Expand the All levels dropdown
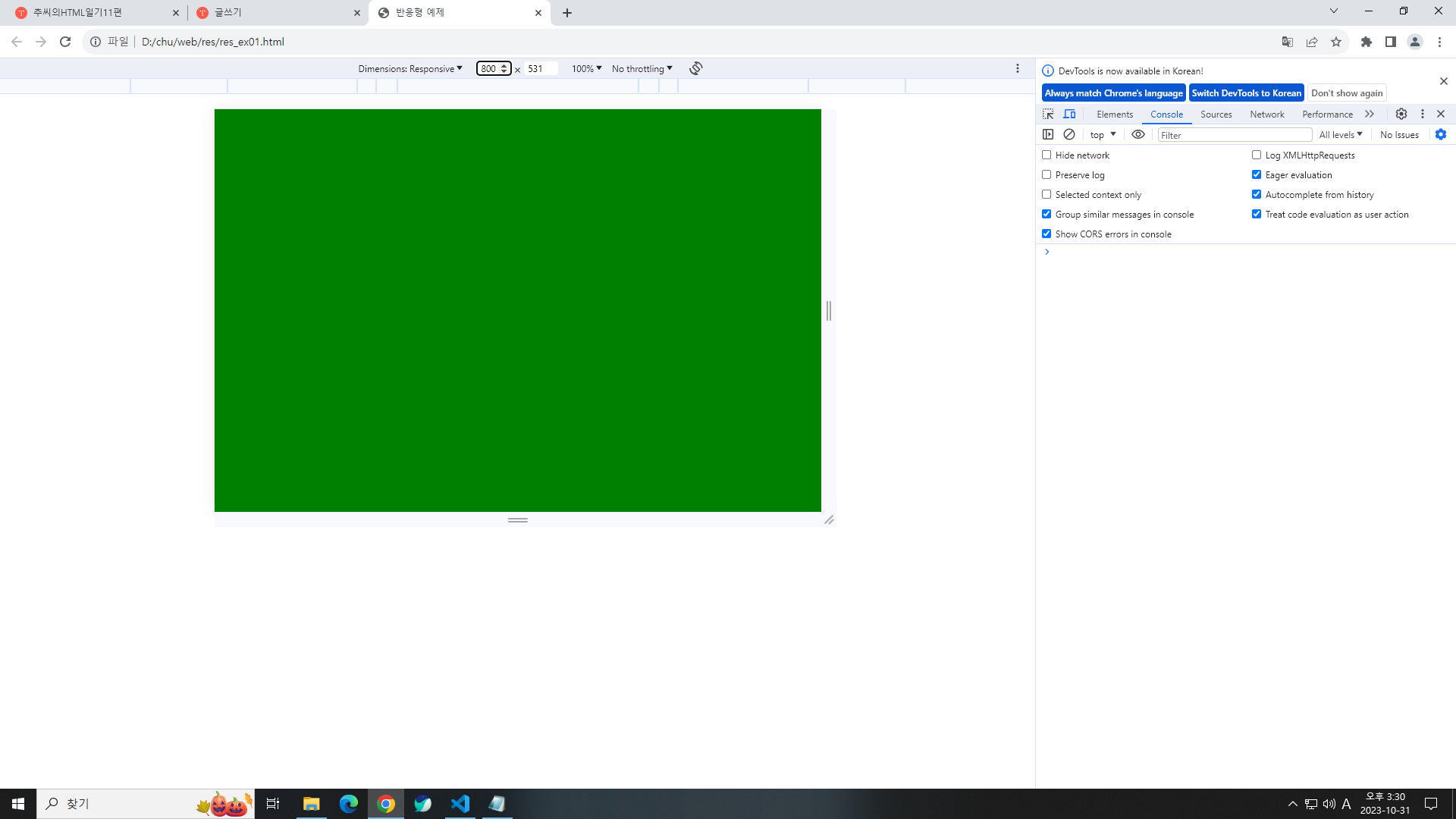This screenshot has height=819, width=1456. point(1340,134)
